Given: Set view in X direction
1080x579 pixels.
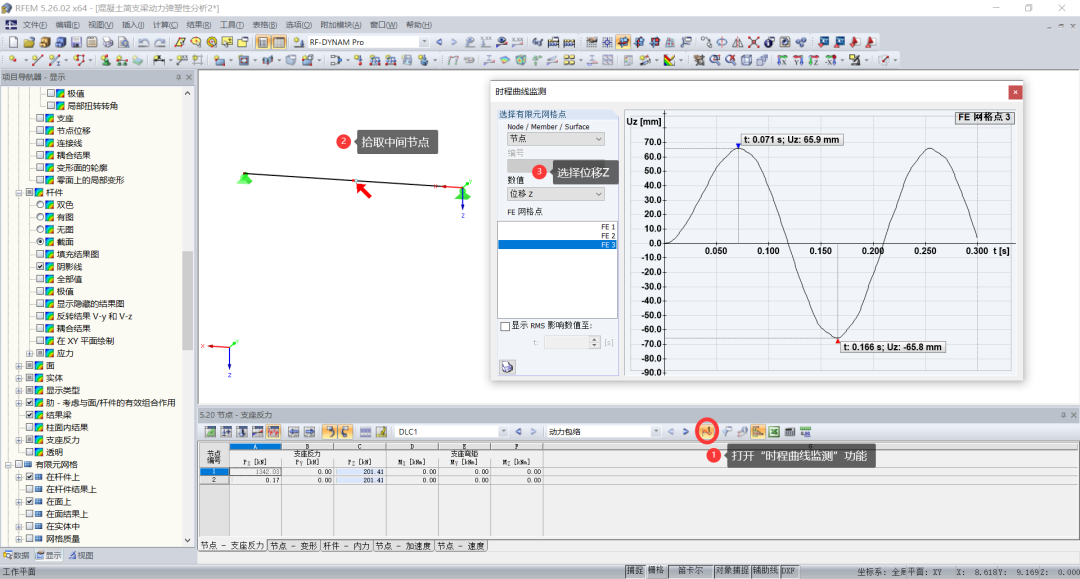Looking at the screenshot, I should tap(782, 60).
